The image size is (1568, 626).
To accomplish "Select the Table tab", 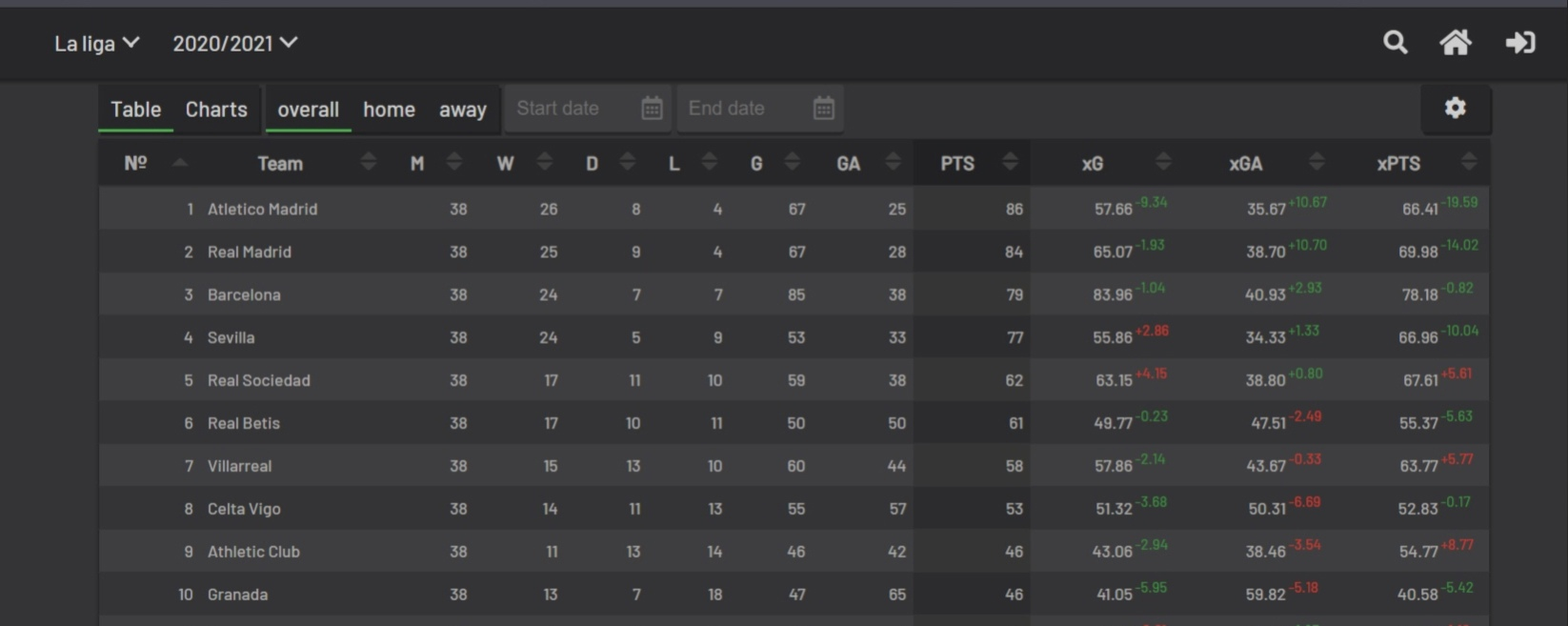I will click(135, 109).
